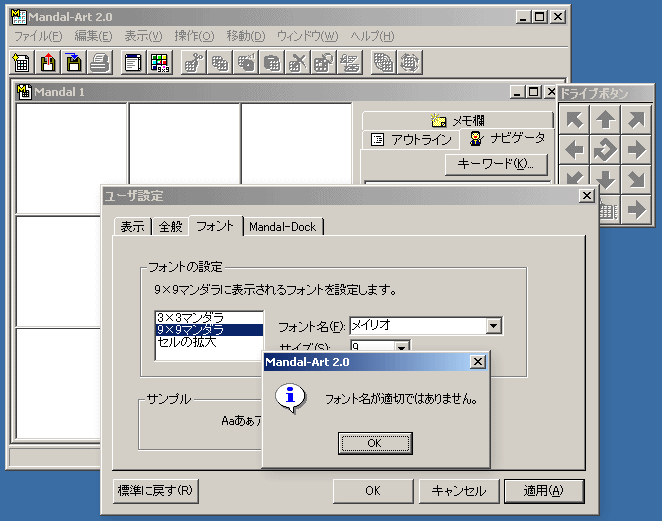This screenshot has width=662, height=521.
Task: Switch to the 全般 tab
Action: (171, 227)
